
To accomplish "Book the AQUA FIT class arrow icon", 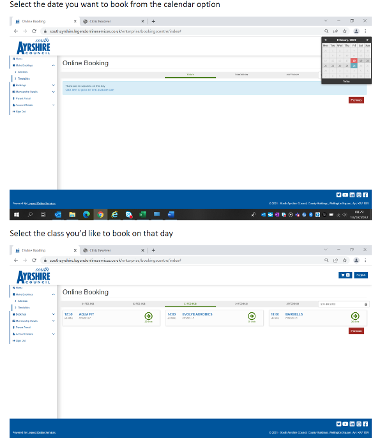I will click(x=148, y=316).
